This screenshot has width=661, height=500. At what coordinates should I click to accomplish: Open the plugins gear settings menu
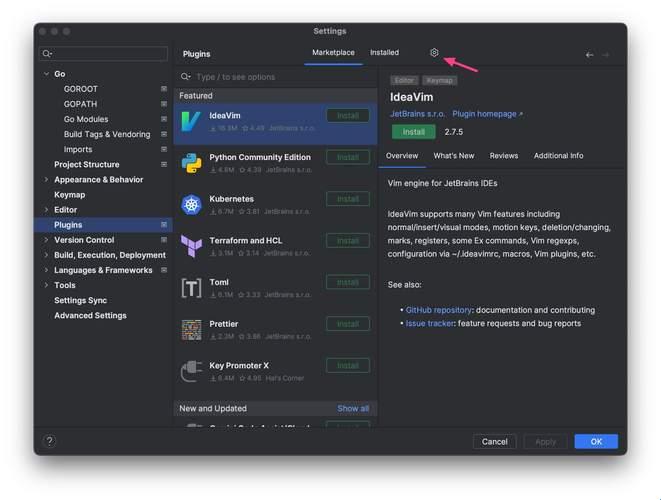(434, 53)
